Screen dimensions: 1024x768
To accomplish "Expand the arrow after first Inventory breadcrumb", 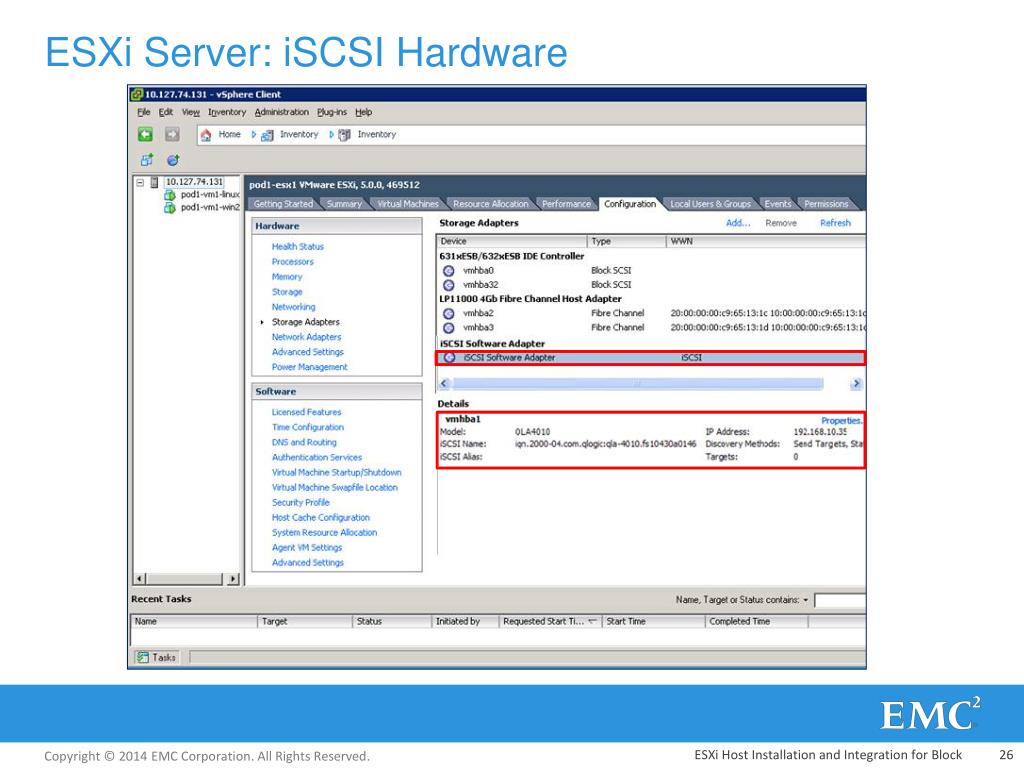I will [x=331, y=135].
